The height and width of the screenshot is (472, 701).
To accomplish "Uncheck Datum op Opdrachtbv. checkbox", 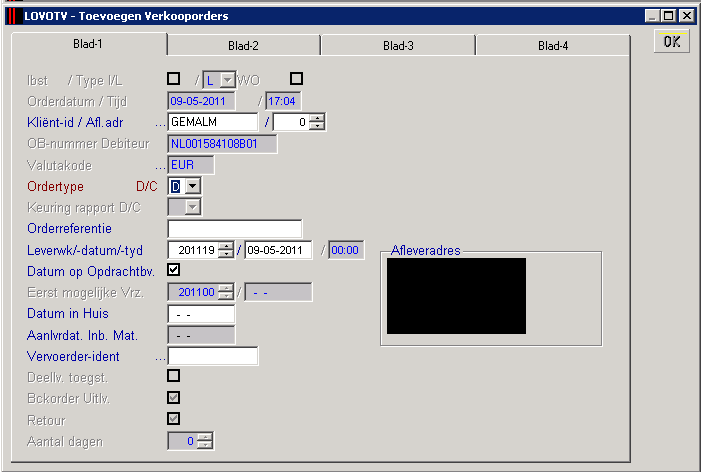I will tap(173, 270).
